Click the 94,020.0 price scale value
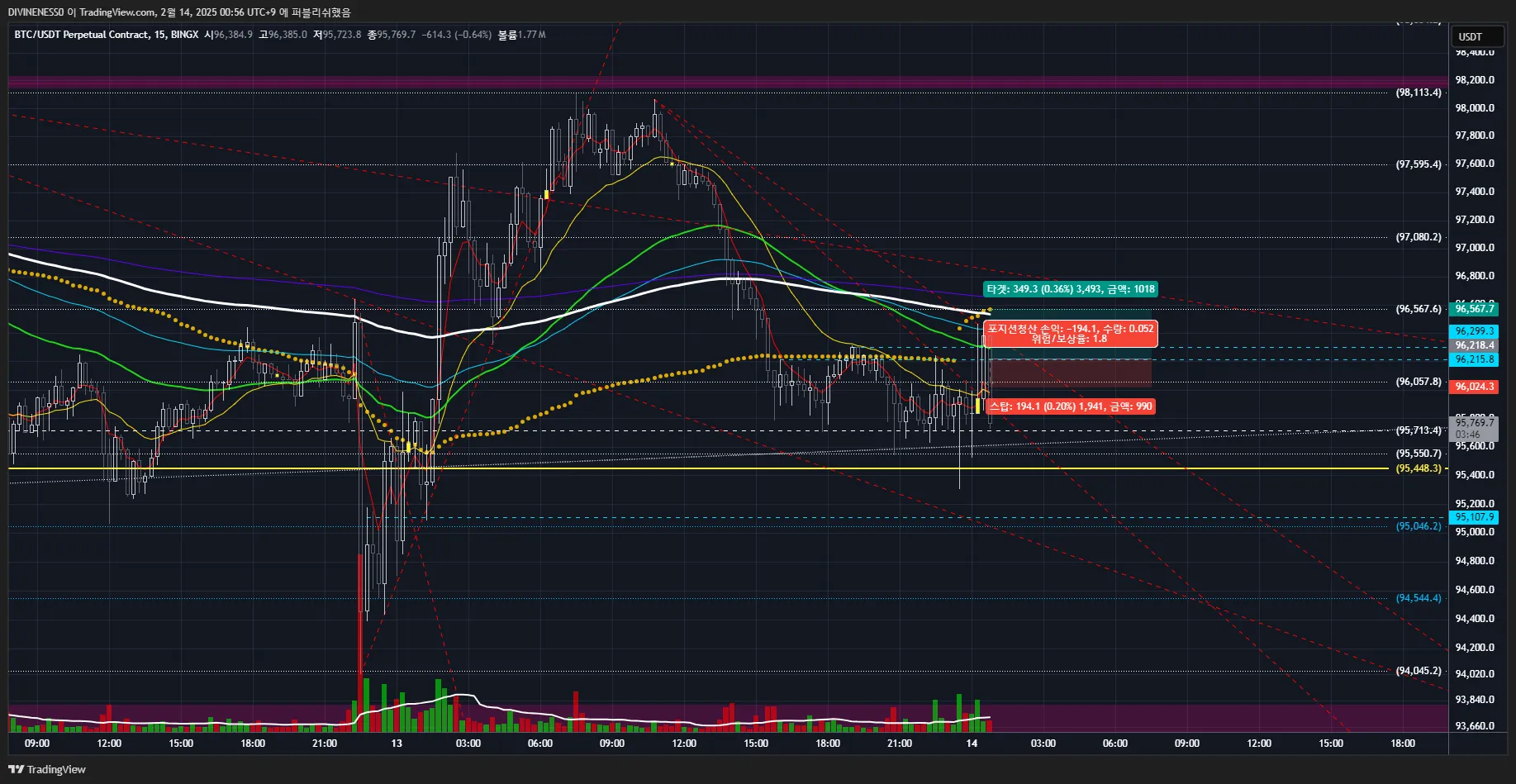Viewport: 1516px width, 784px height. (1475, 674)
